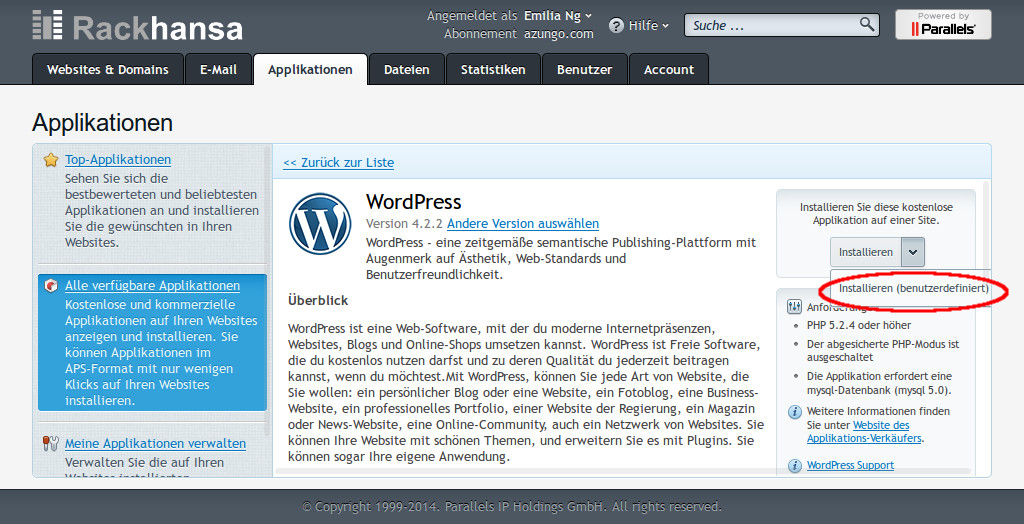Open the Dateien tab
This screenshot has width=1024, height=524.
[406, 69]
